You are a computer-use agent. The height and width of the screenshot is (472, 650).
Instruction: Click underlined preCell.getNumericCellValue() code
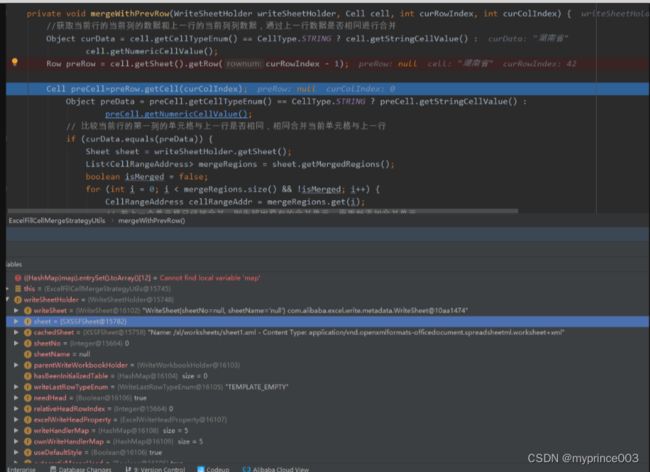coord(176,114)
